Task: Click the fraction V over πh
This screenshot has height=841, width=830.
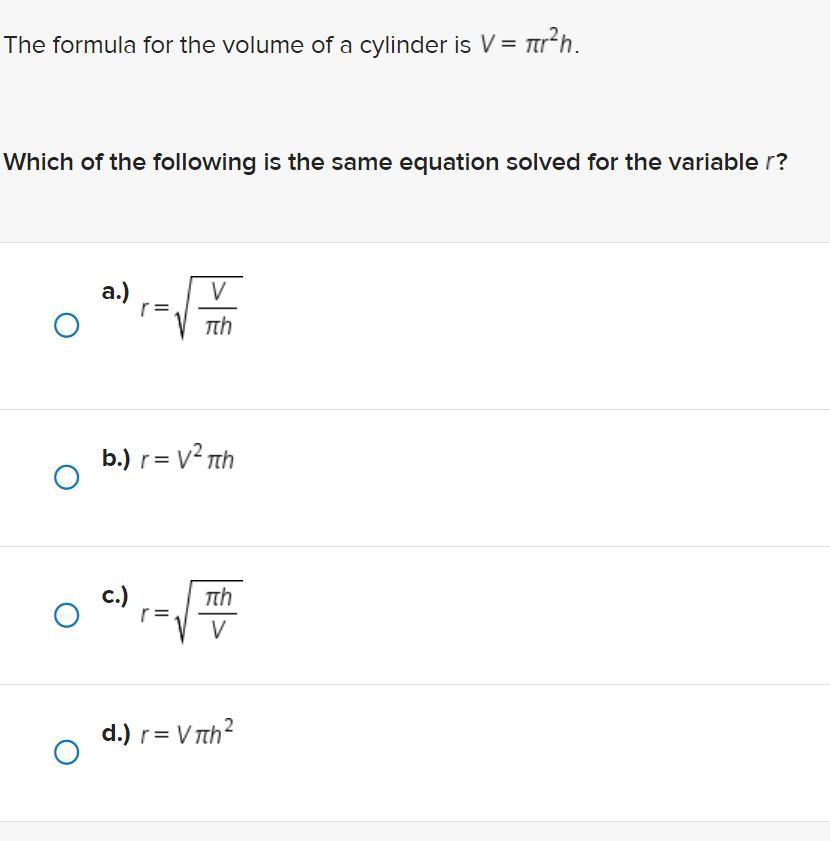Action: click(218, 309)
